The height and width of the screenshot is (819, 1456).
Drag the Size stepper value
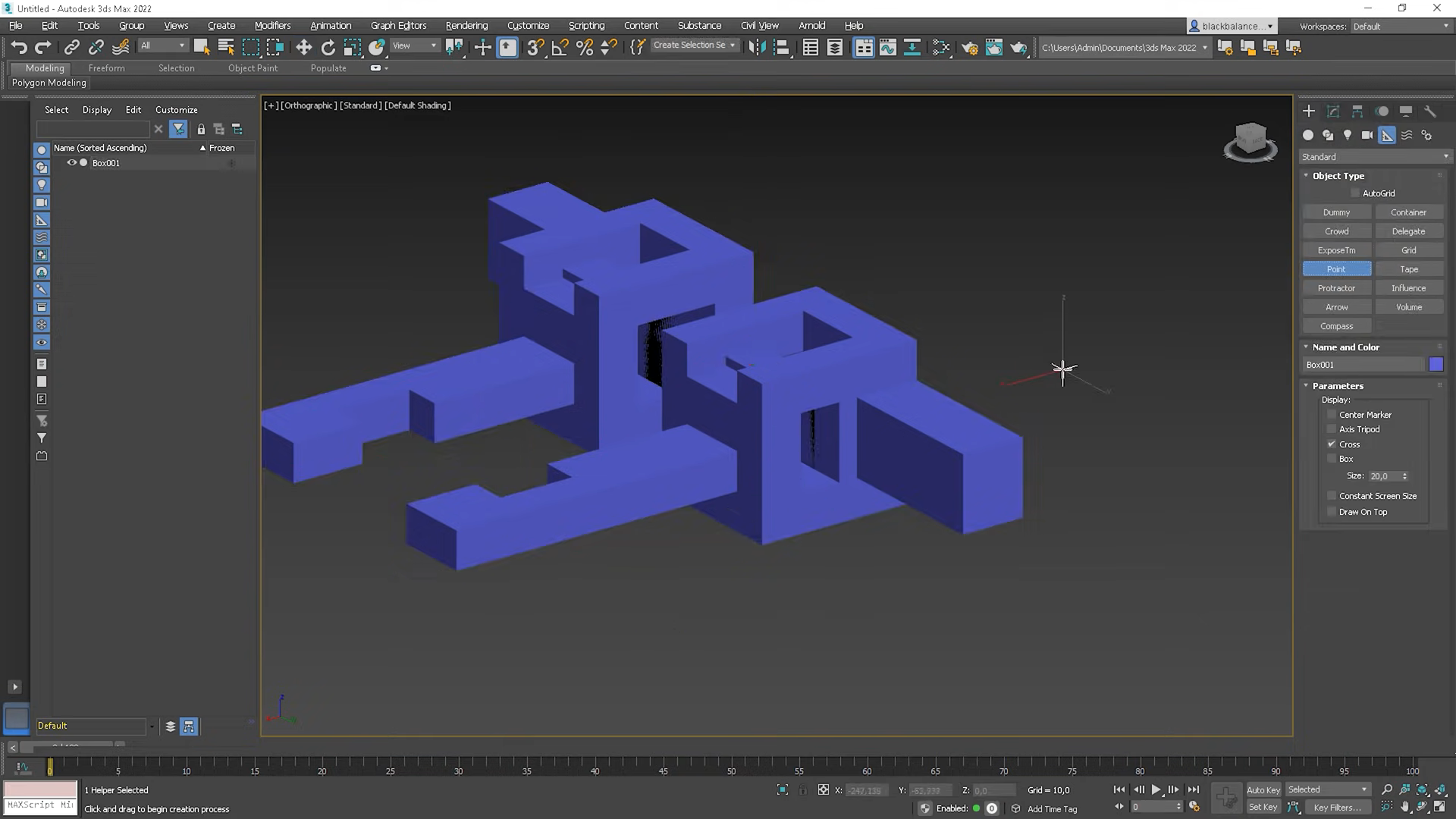point(1406,476)
